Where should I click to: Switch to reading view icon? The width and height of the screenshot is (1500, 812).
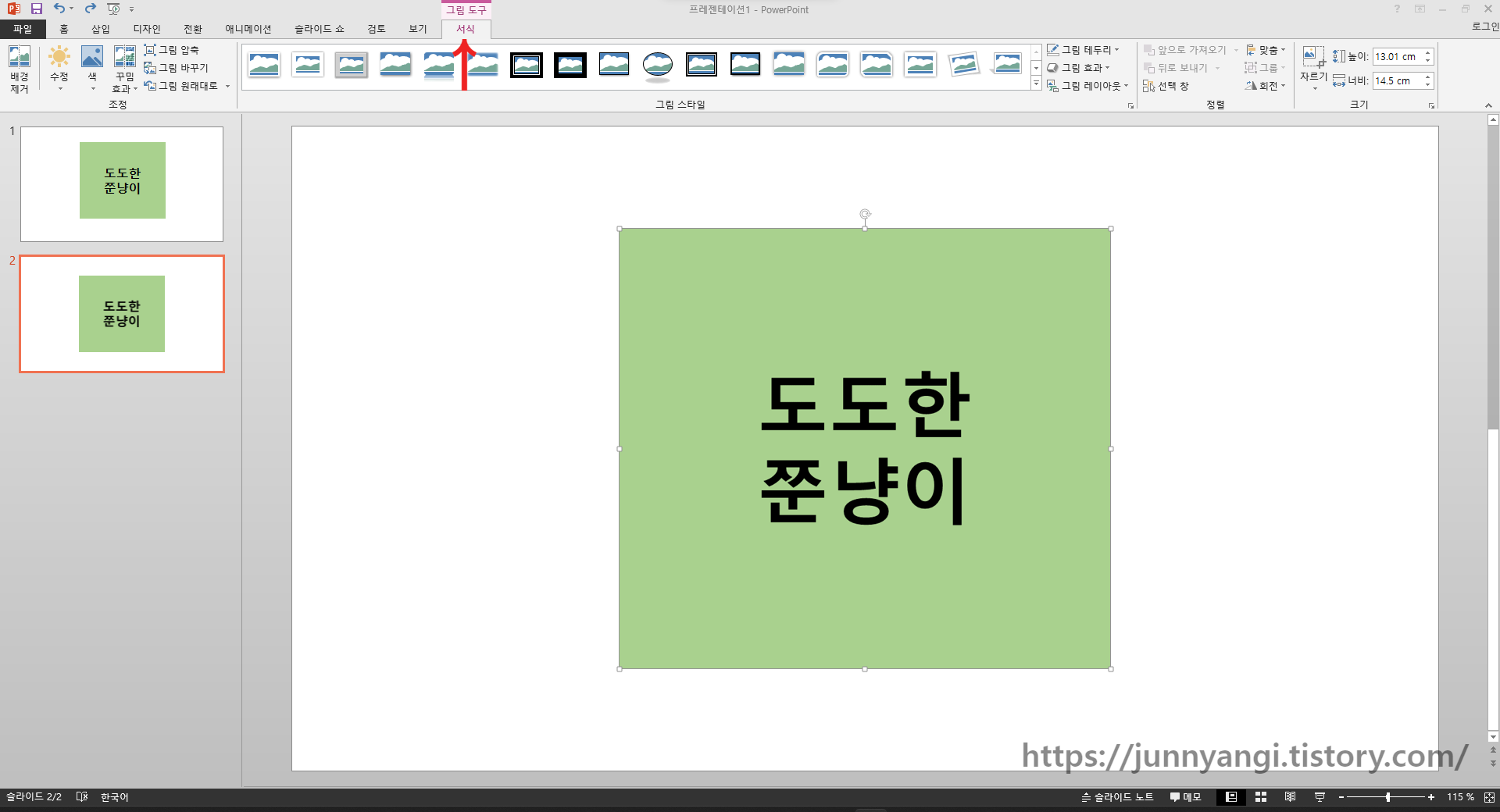click(1290, 797)
